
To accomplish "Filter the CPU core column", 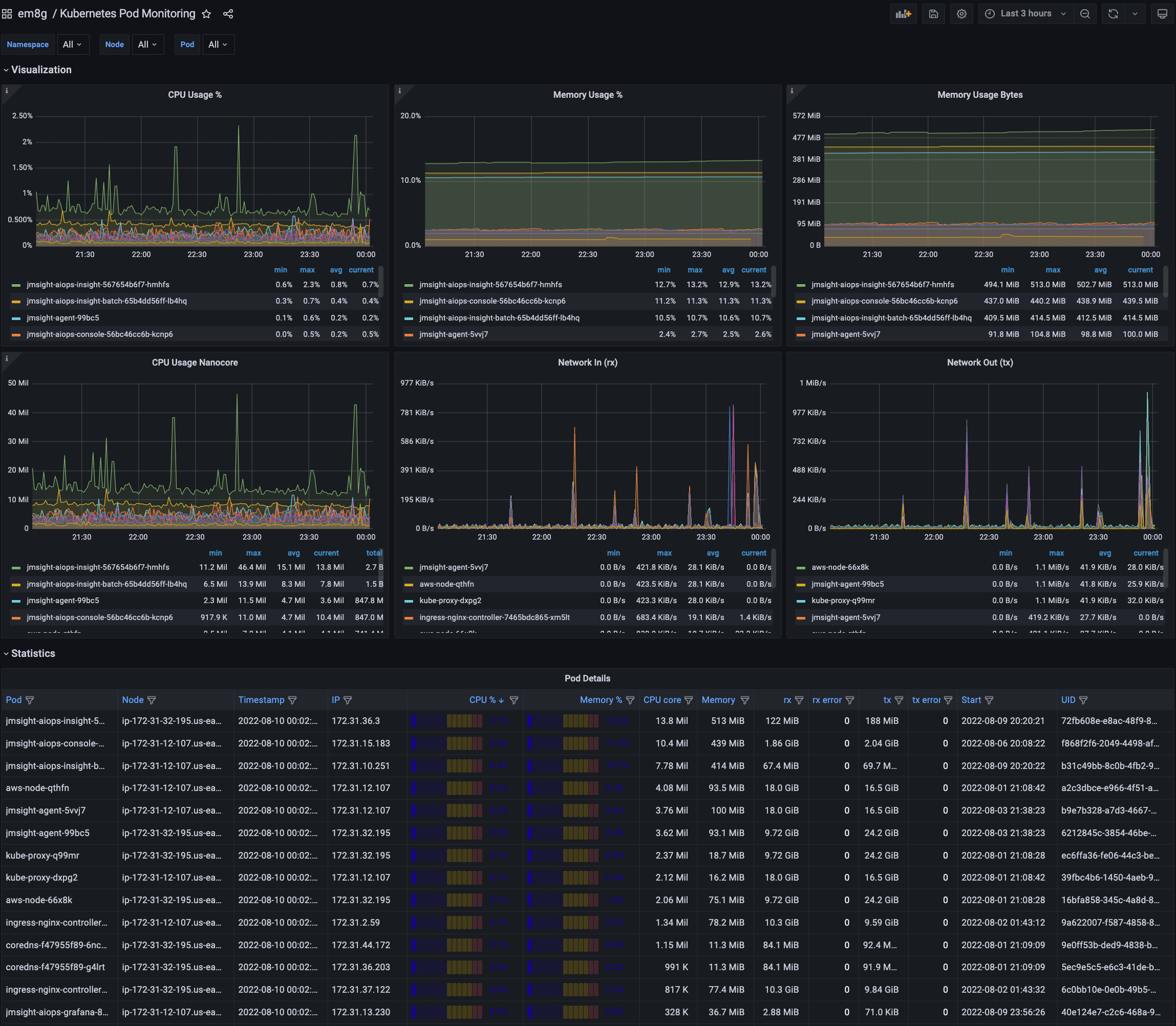I will (x=689, y=700).
